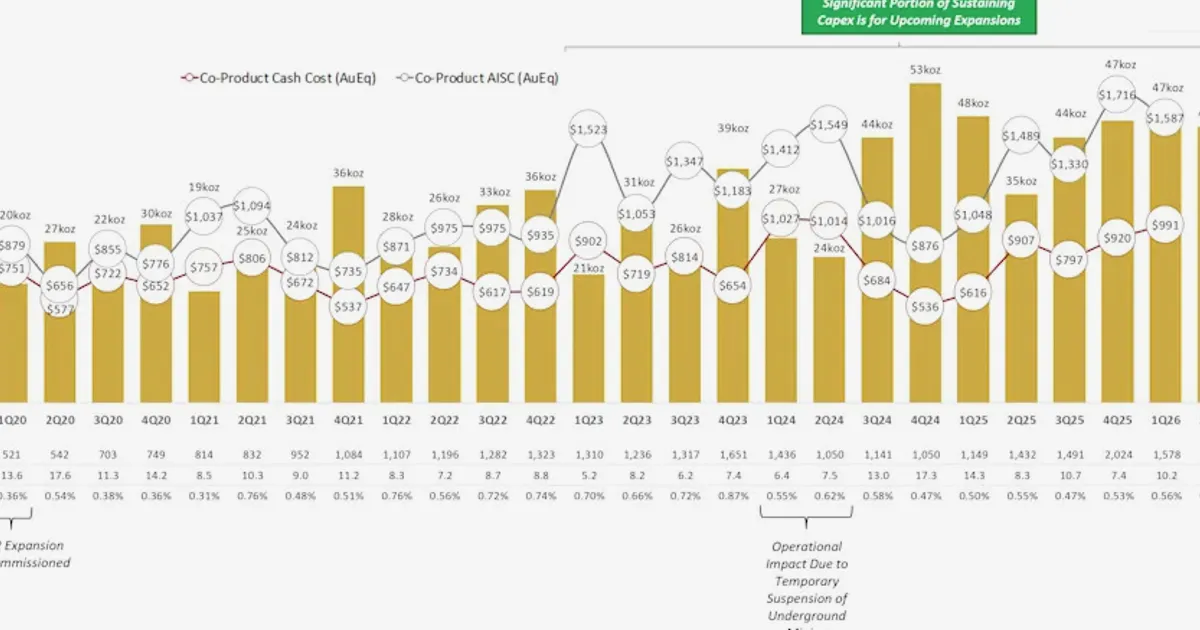Click the $537 data label
This screenshot has height=630, width=1200.
pos(349,307)
